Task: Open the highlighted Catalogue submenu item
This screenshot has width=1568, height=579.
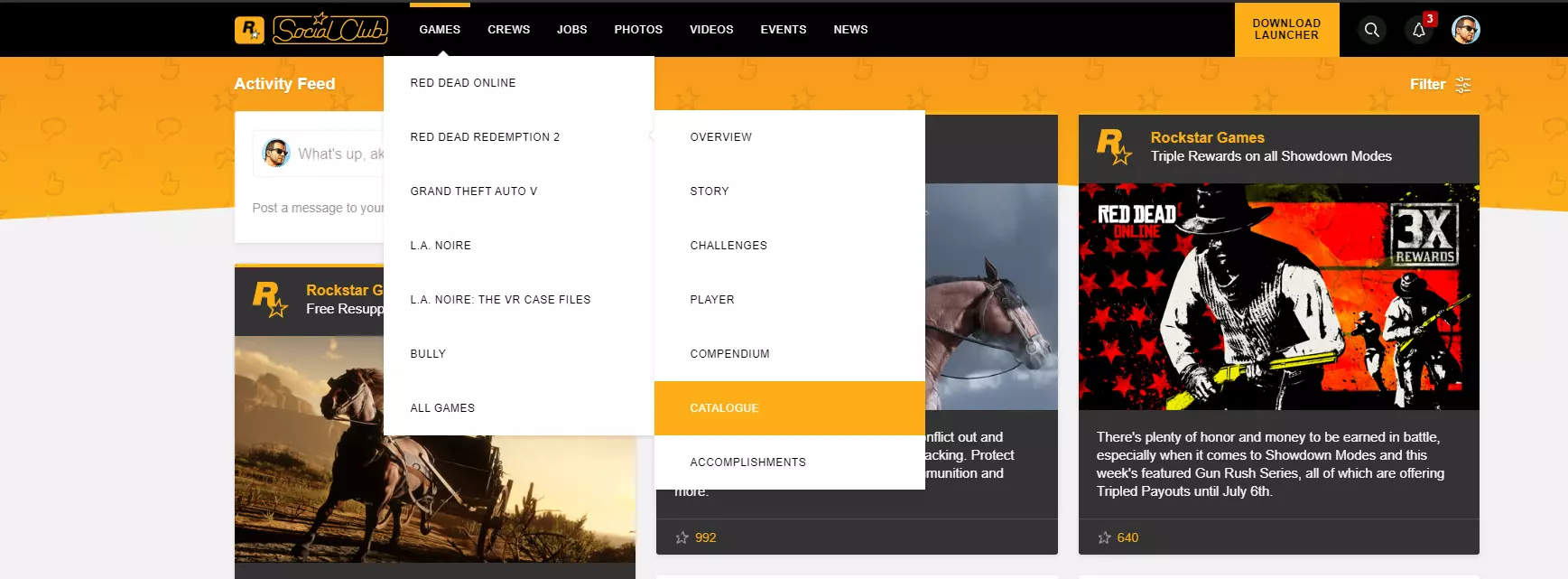Action: (x=790, y=408)
